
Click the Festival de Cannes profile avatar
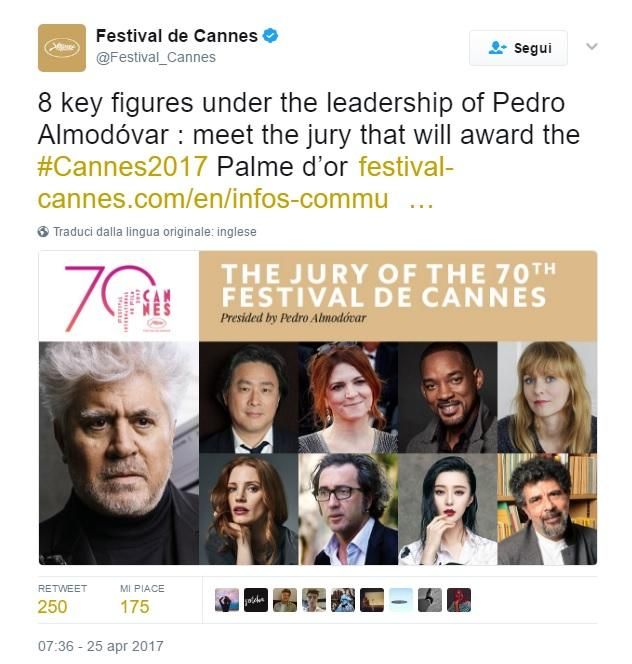click(62, 47)
